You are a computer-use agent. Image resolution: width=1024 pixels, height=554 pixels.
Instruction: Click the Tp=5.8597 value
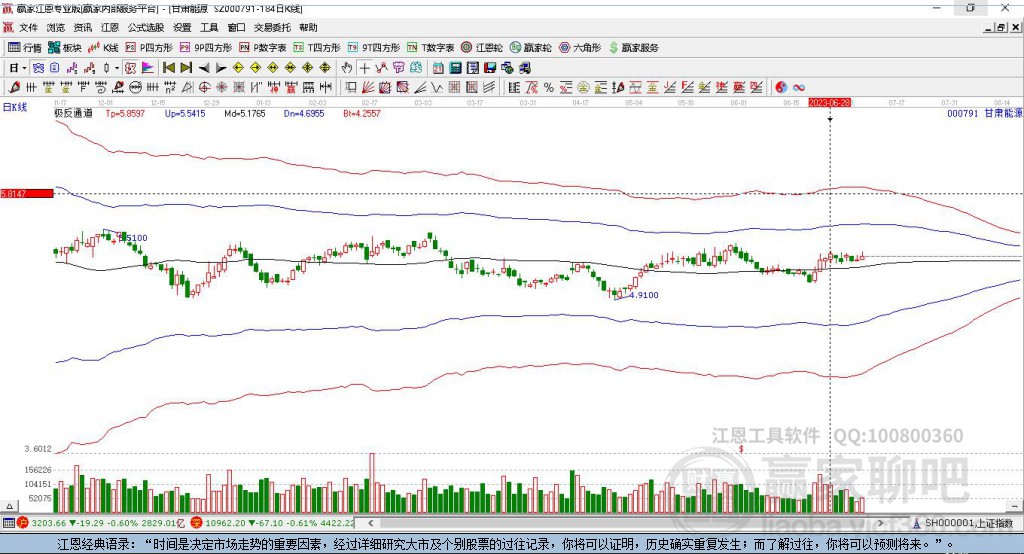125,113
